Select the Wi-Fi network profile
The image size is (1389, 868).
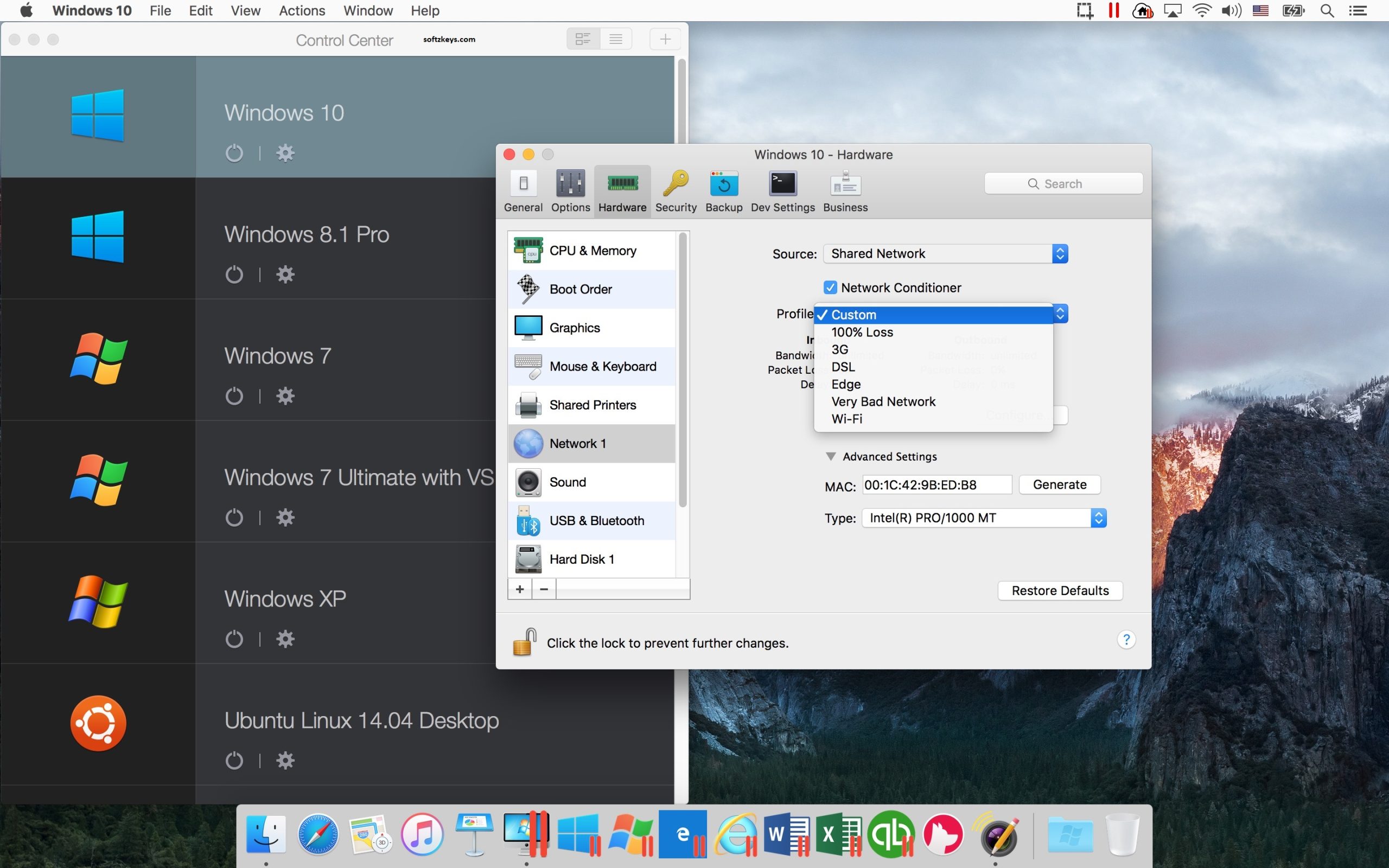pos(846,418)
